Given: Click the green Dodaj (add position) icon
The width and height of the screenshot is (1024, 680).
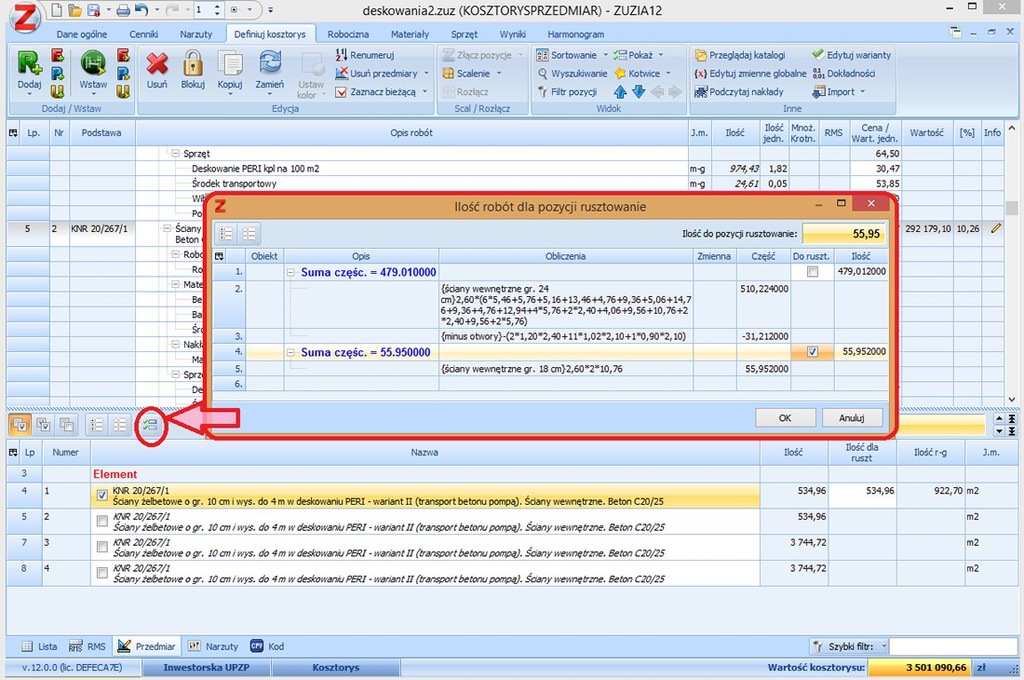Looking at the screenshot, I should coord(29,64).
